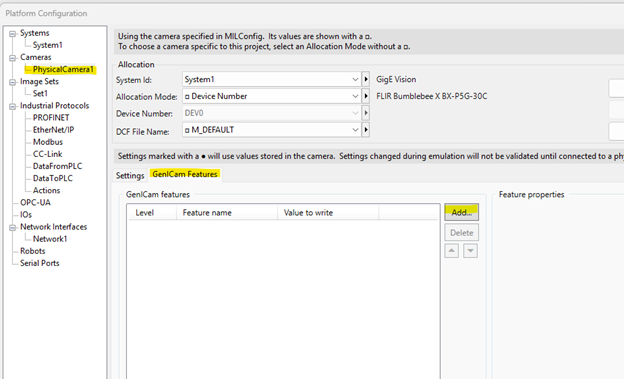Screen dimensions: 624x379
Task: Select System1 in the tree
Action: [x=48, y=45]
